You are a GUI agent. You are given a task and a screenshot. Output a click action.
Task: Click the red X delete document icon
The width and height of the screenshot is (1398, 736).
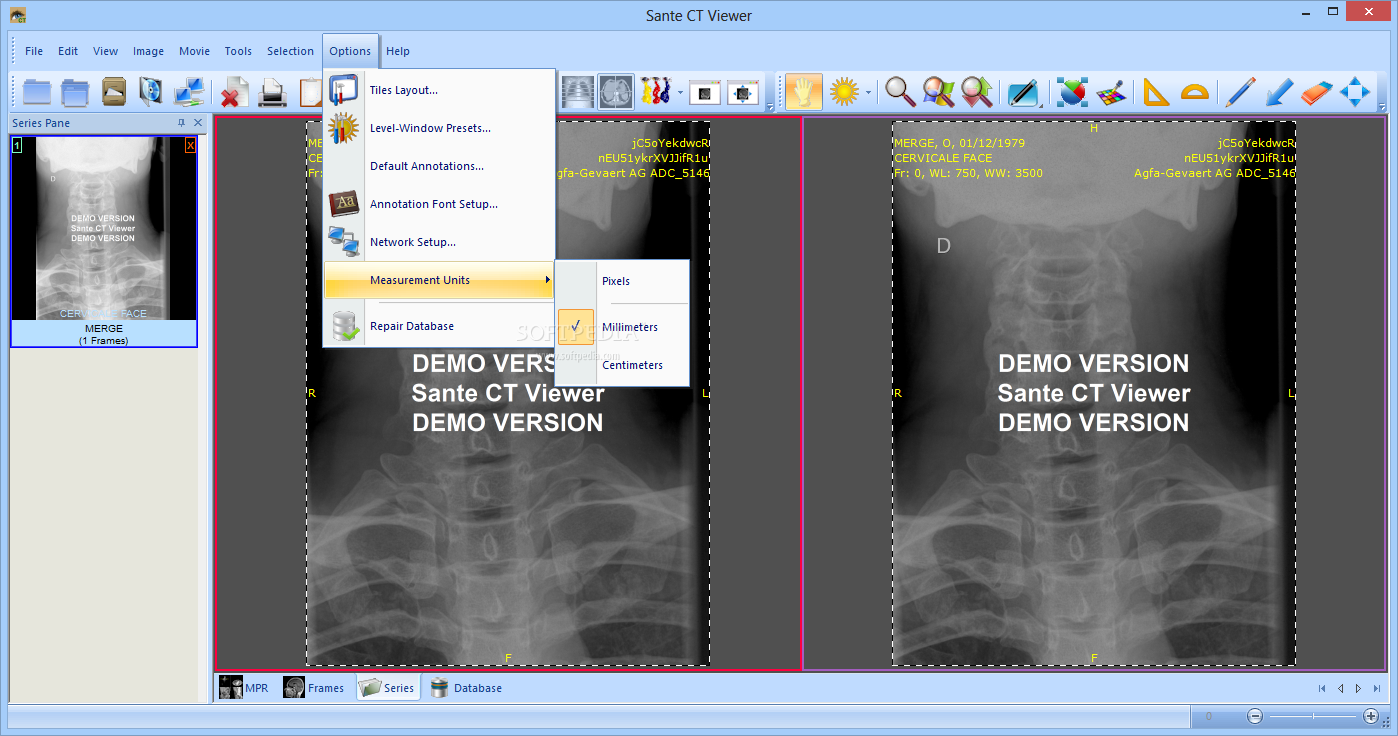point(235,92)
